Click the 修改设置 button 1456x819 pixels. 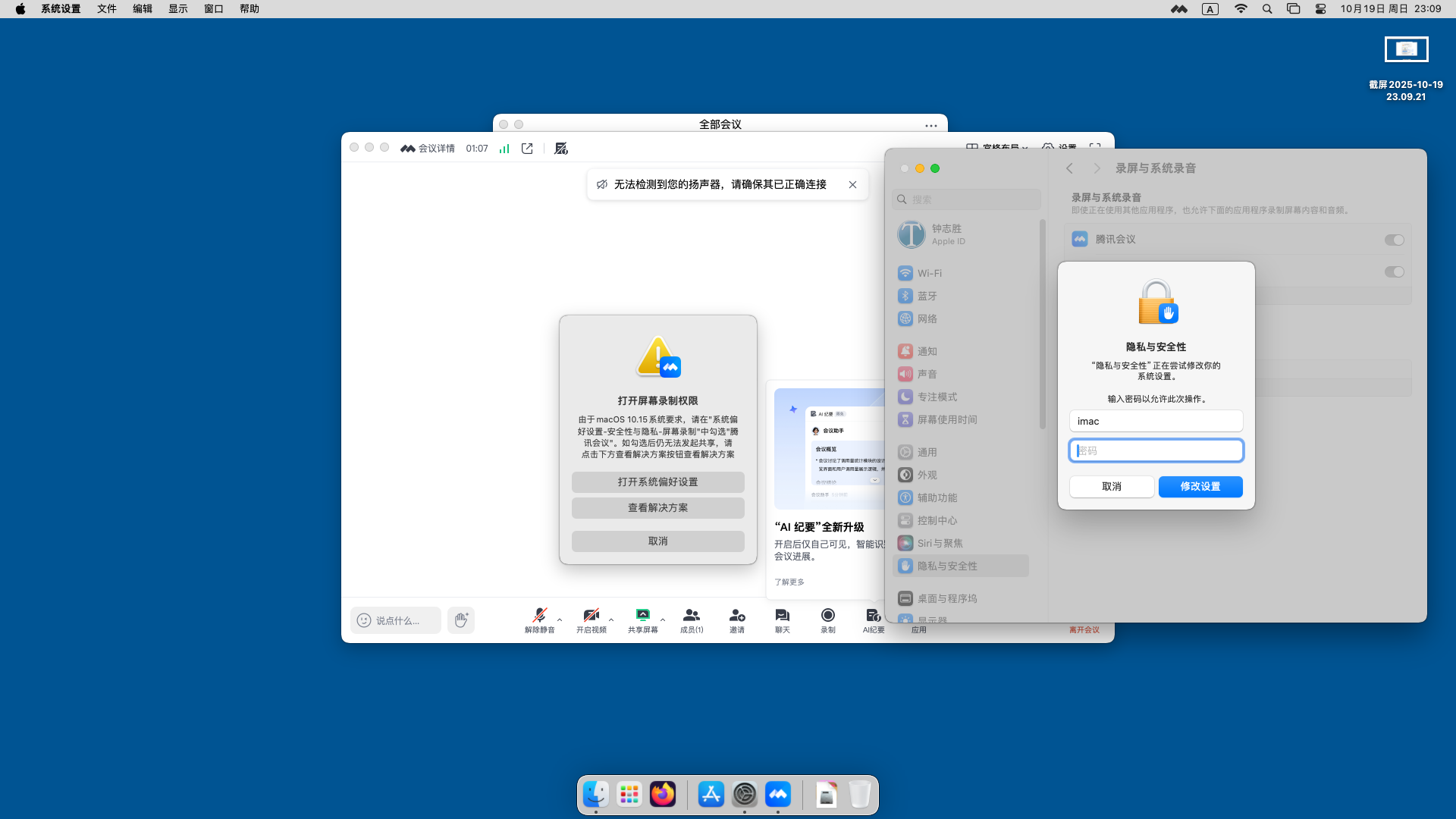(1200, 487)
